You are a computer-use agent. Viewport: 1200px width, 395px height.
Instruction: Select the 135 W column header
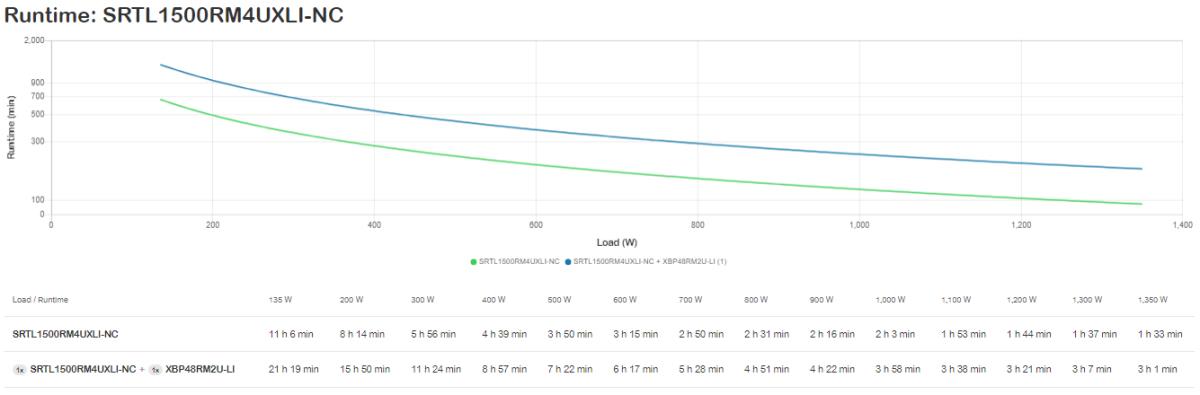(279, 299)
